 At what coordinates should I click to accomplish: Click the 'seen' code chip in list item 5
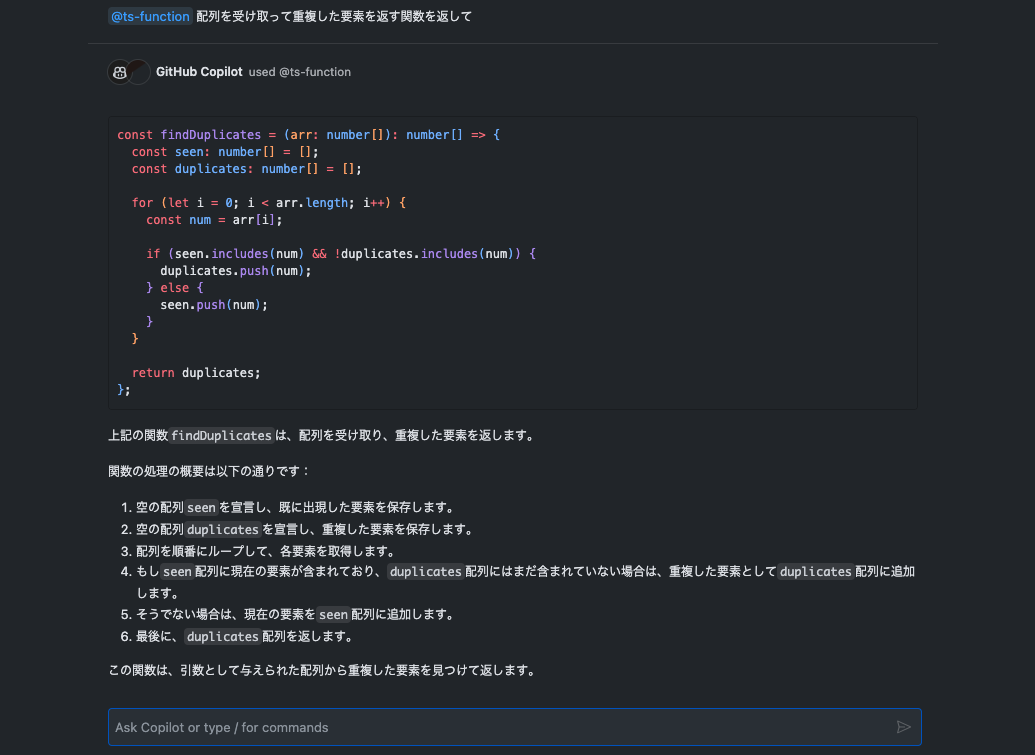pyautogui.click(x=333, y=615)
